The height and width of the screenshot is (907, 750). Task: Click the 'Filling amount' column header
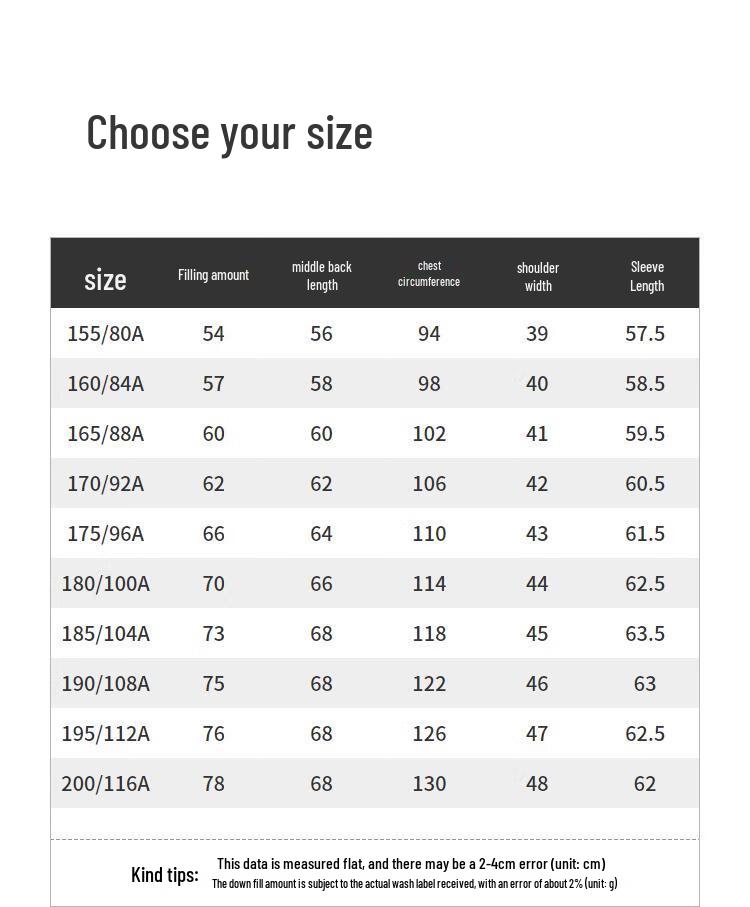[x=213, y=275]
